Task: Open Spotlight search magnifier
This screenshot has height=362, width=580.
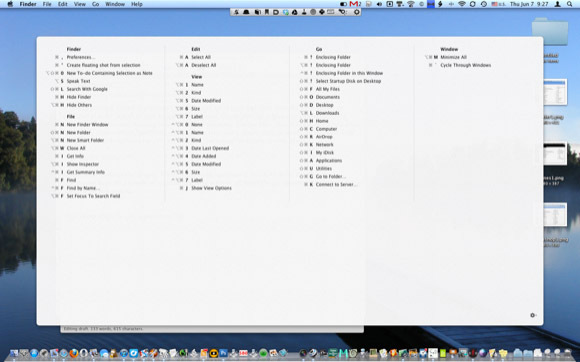Action: pyautogui.click(x=570, y=4)
